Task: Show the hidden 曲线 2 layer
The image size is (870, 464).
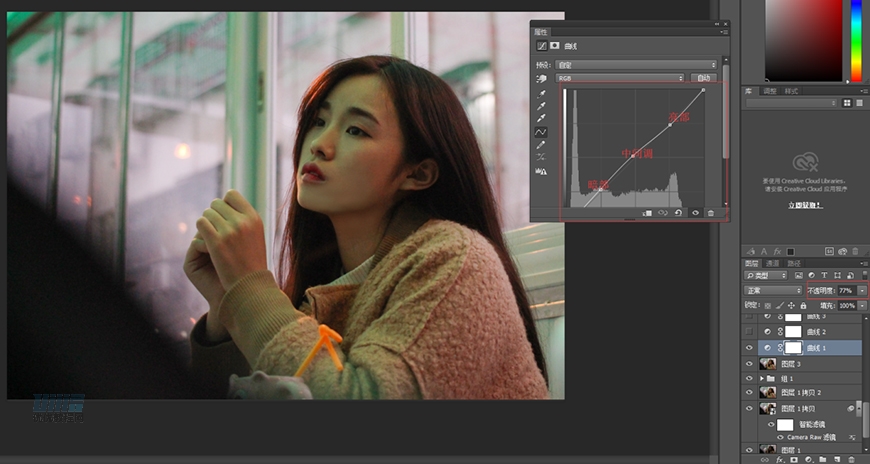Action: click(x=751, y=331)
